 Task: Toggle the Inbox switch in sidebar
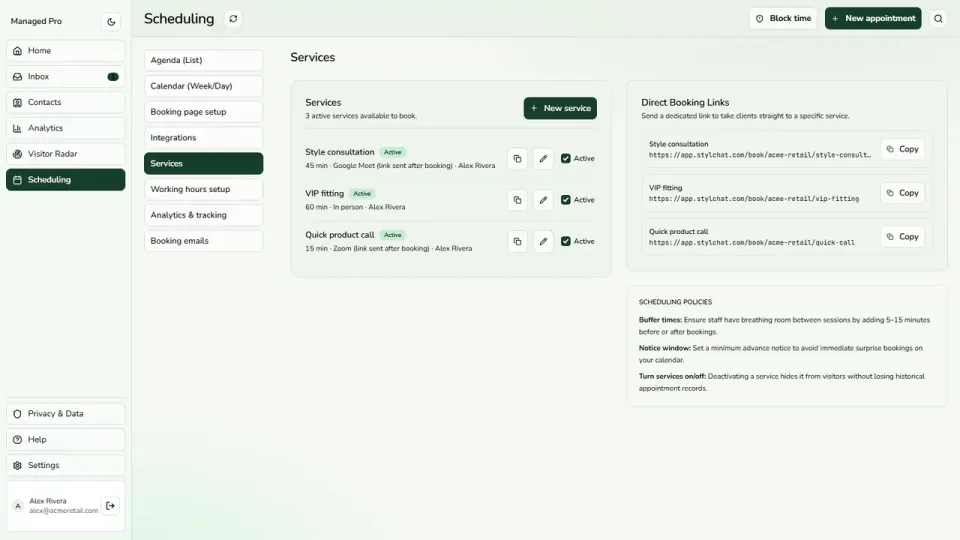pos(113,77)
